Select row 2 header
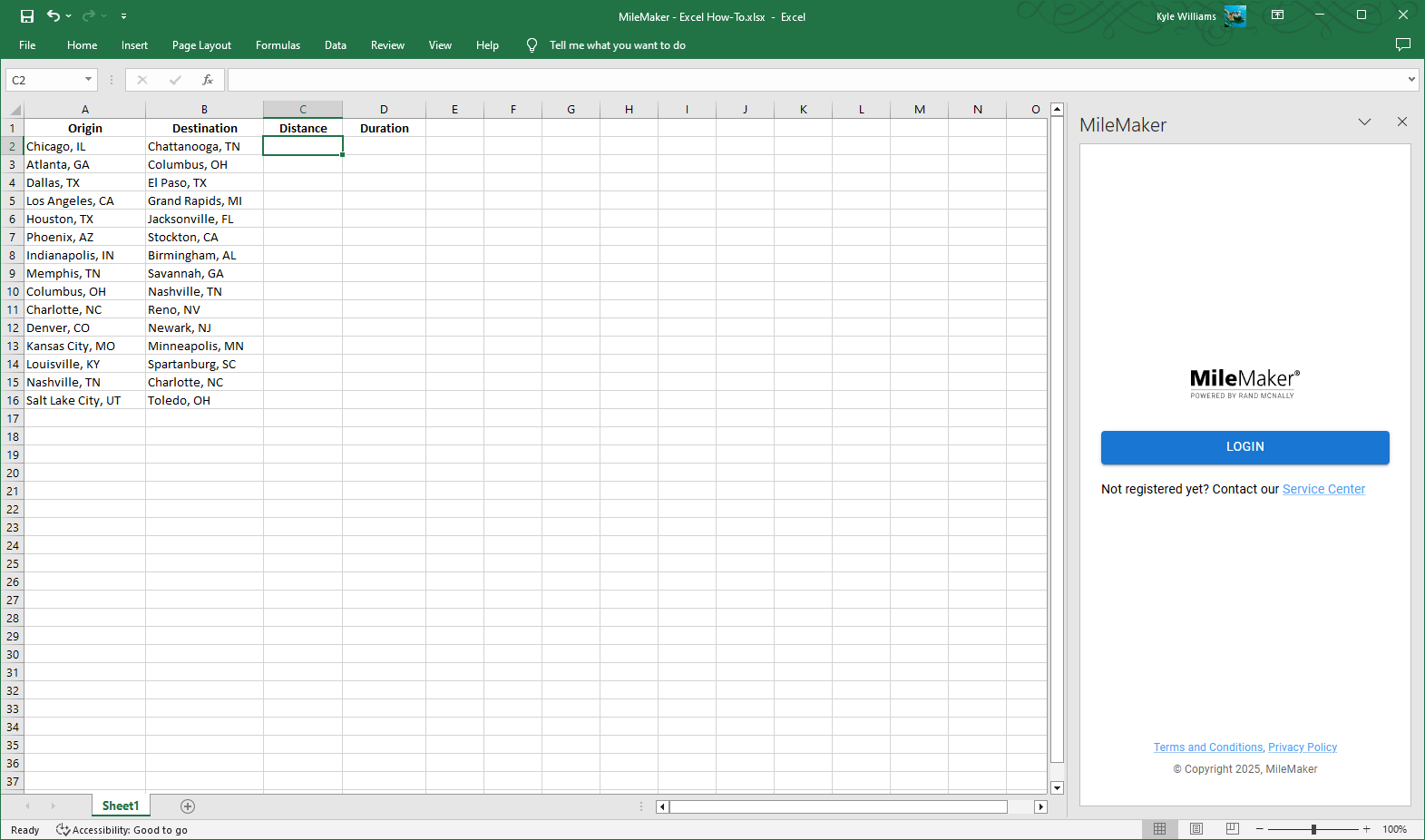The height and width of the screenshot is (840, 1425). click(13, 146)
